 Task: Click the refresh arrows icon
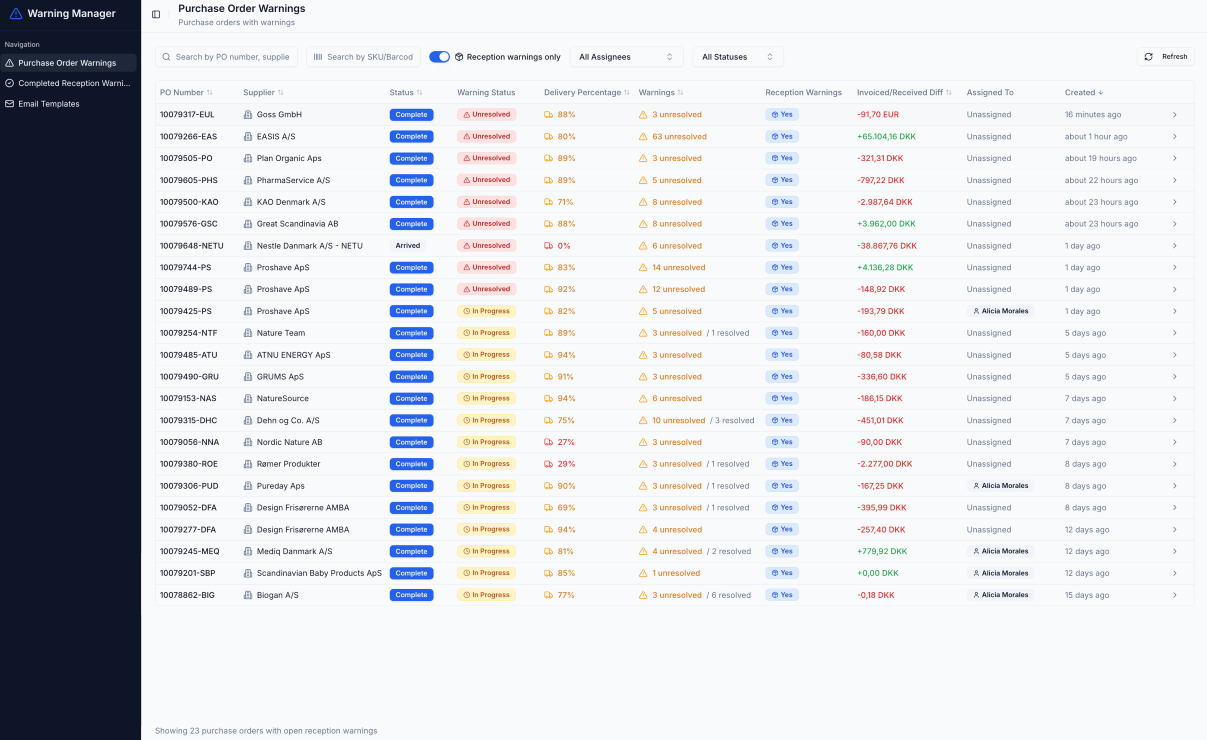(x=1149, y=57)
